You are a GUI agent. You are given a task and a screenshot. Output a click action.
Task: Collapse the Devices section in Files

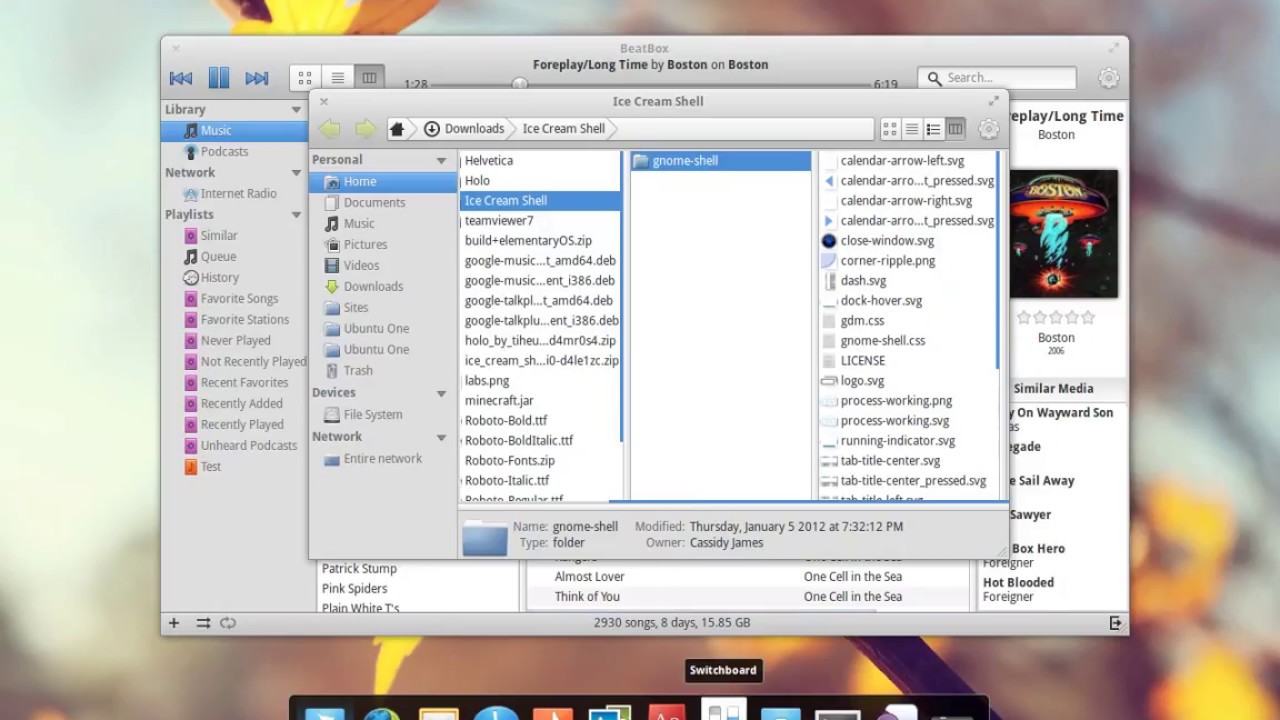[x=441, y=394]
